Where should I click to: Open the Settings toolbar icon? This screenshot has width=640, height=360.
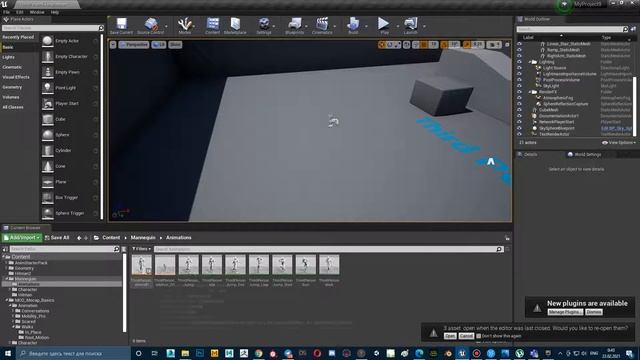[264, 26]
